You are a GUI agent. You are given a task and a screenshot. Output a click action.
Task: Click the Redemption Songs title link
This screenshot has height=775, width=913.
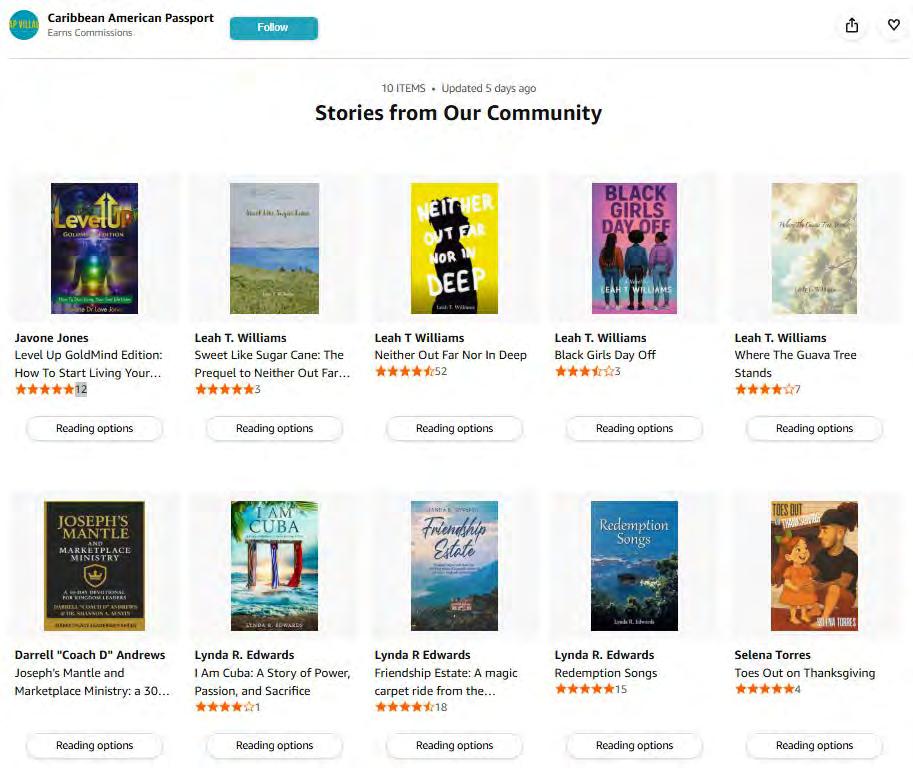coord(605,673)
